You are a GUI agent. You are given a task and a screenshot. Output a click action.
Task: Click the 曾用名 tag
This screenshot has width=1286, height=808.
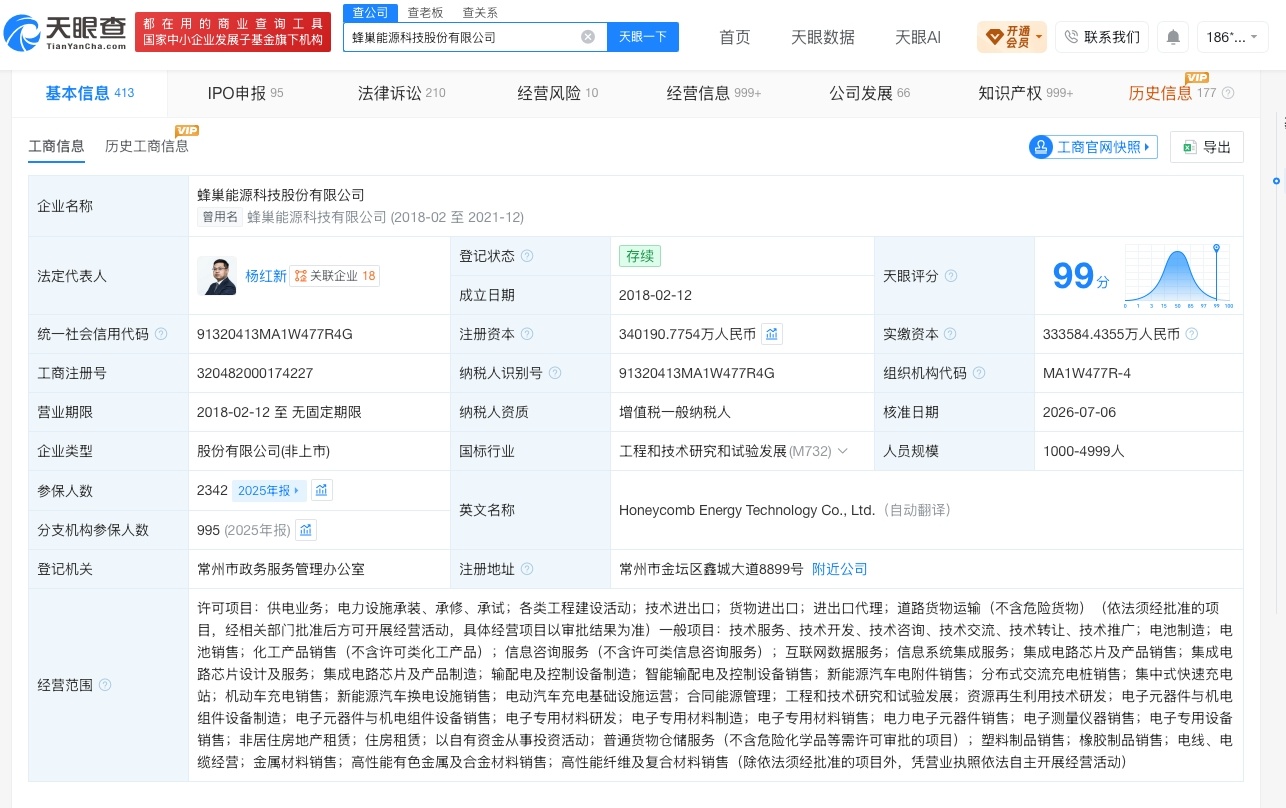coord(220,217)
